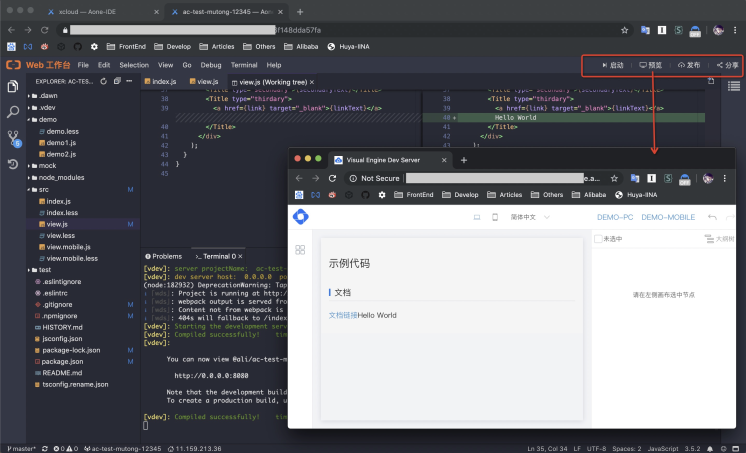Toggle the 未选中 checkbox in Visual Engine
The image size is (746, 453).
point(598,239)
